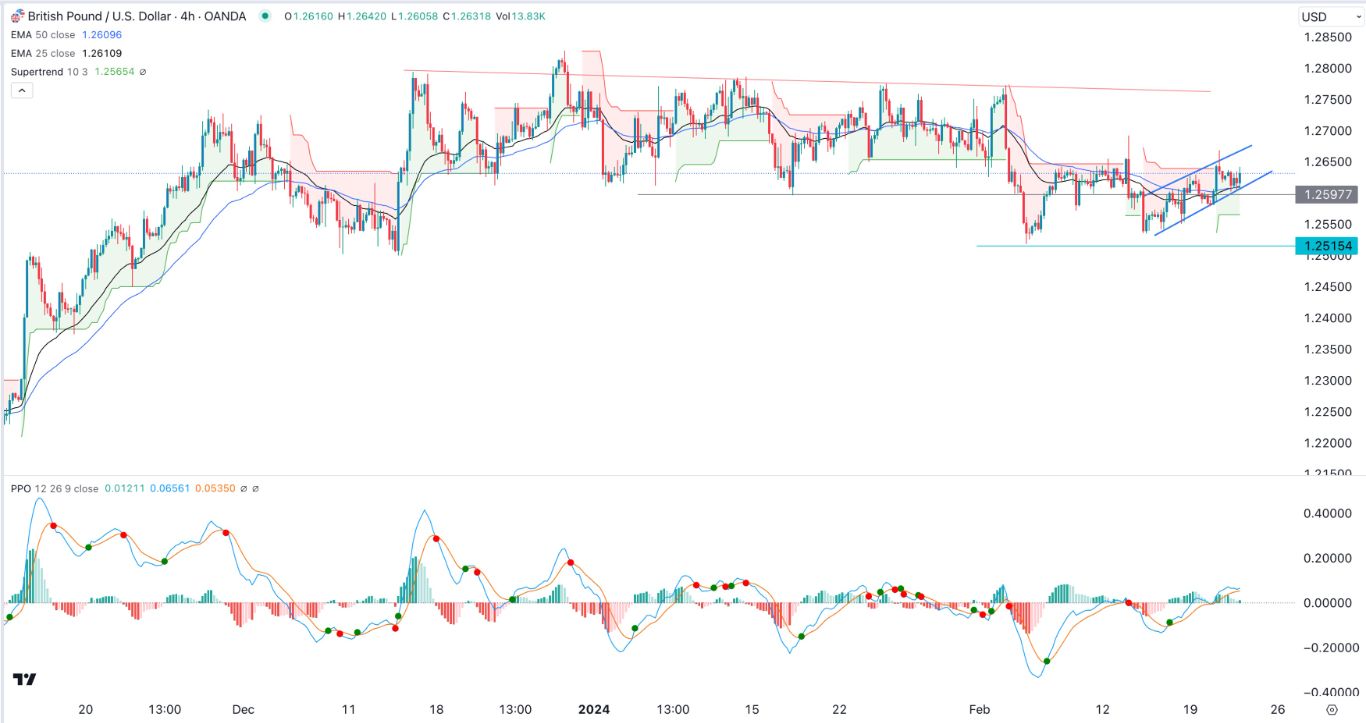1366x723 pixels.
Task: Open the 4h timeframe selector
Action: click(x=186, y=16)
